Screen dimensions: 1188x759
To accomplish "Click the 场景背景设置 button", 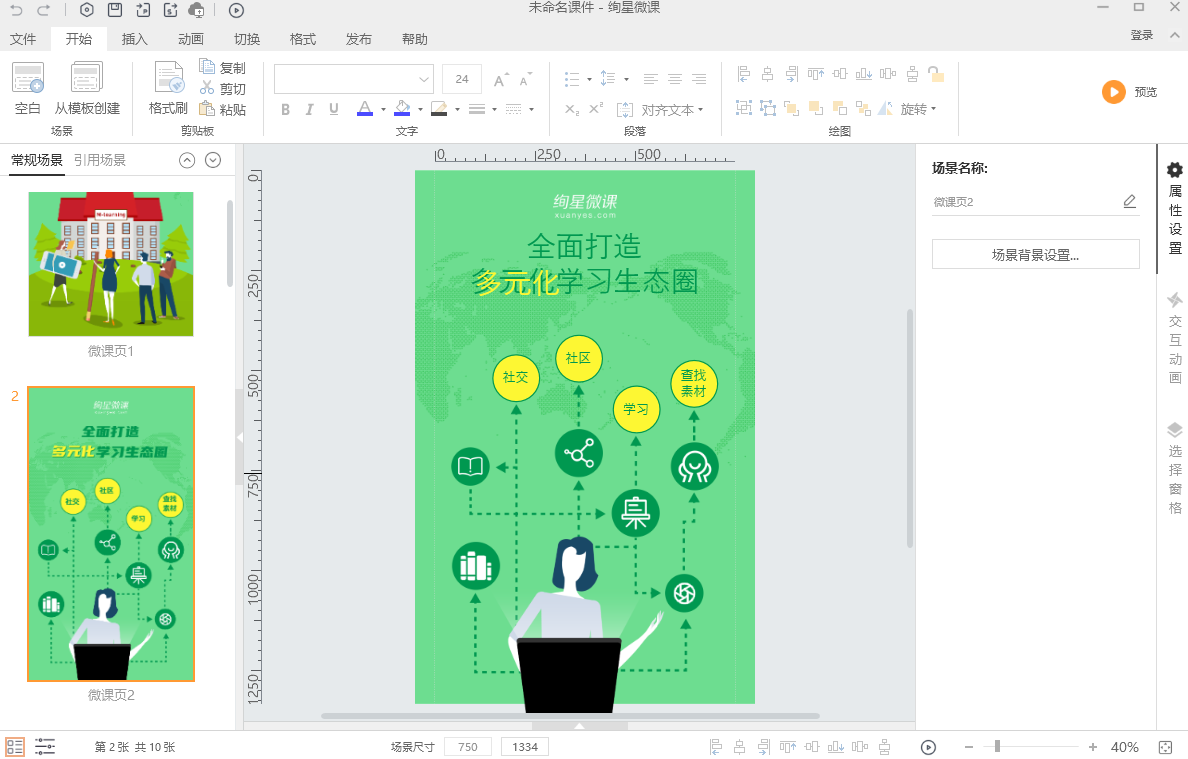I will click(1035, 253).
